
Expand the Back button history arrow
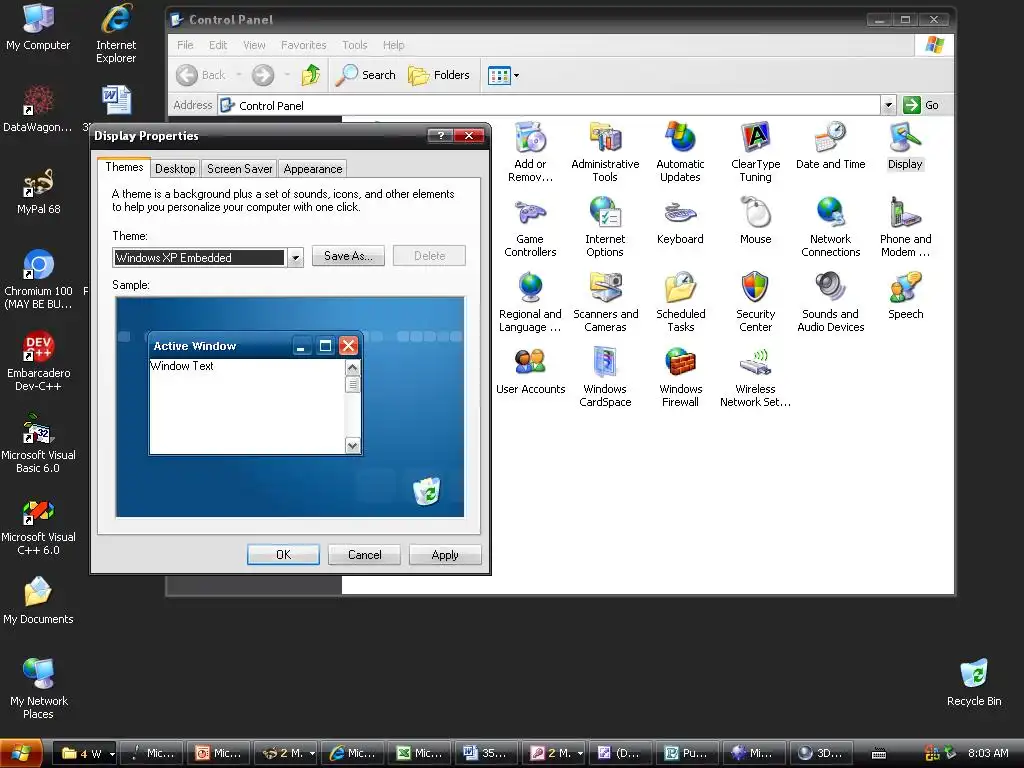(239, 75)
